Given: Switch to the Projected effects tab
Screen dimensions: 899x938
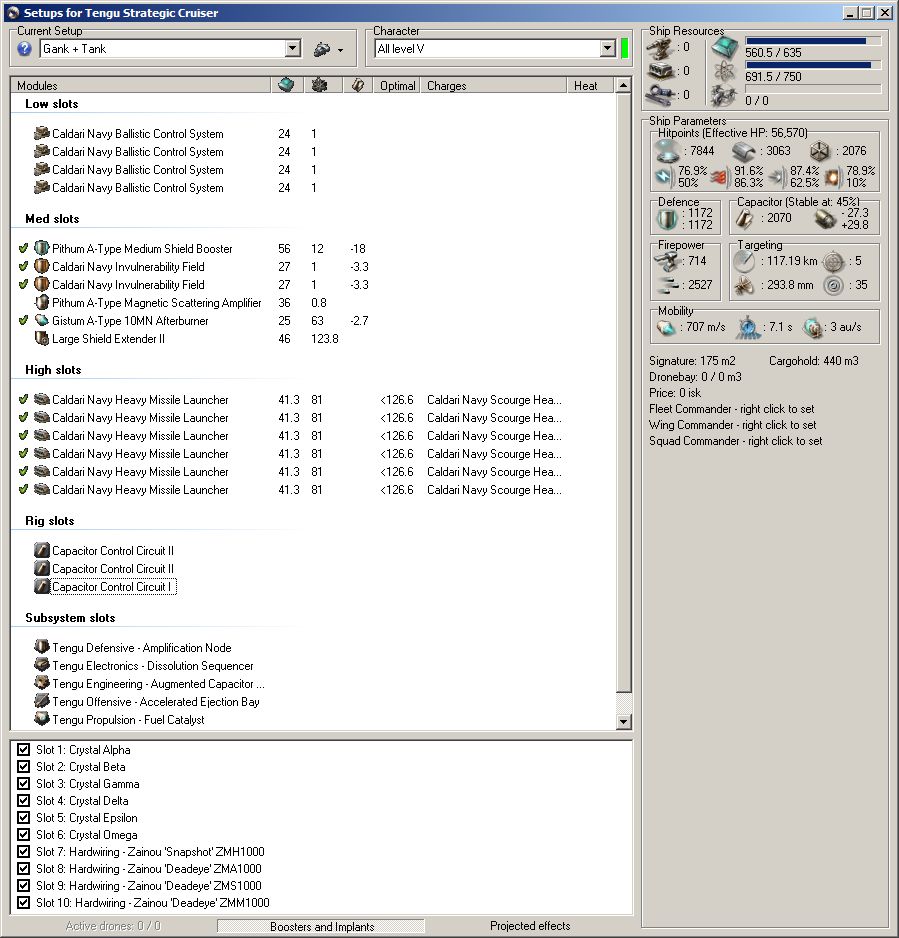Looking at the screenshot, I should [530, 926].
